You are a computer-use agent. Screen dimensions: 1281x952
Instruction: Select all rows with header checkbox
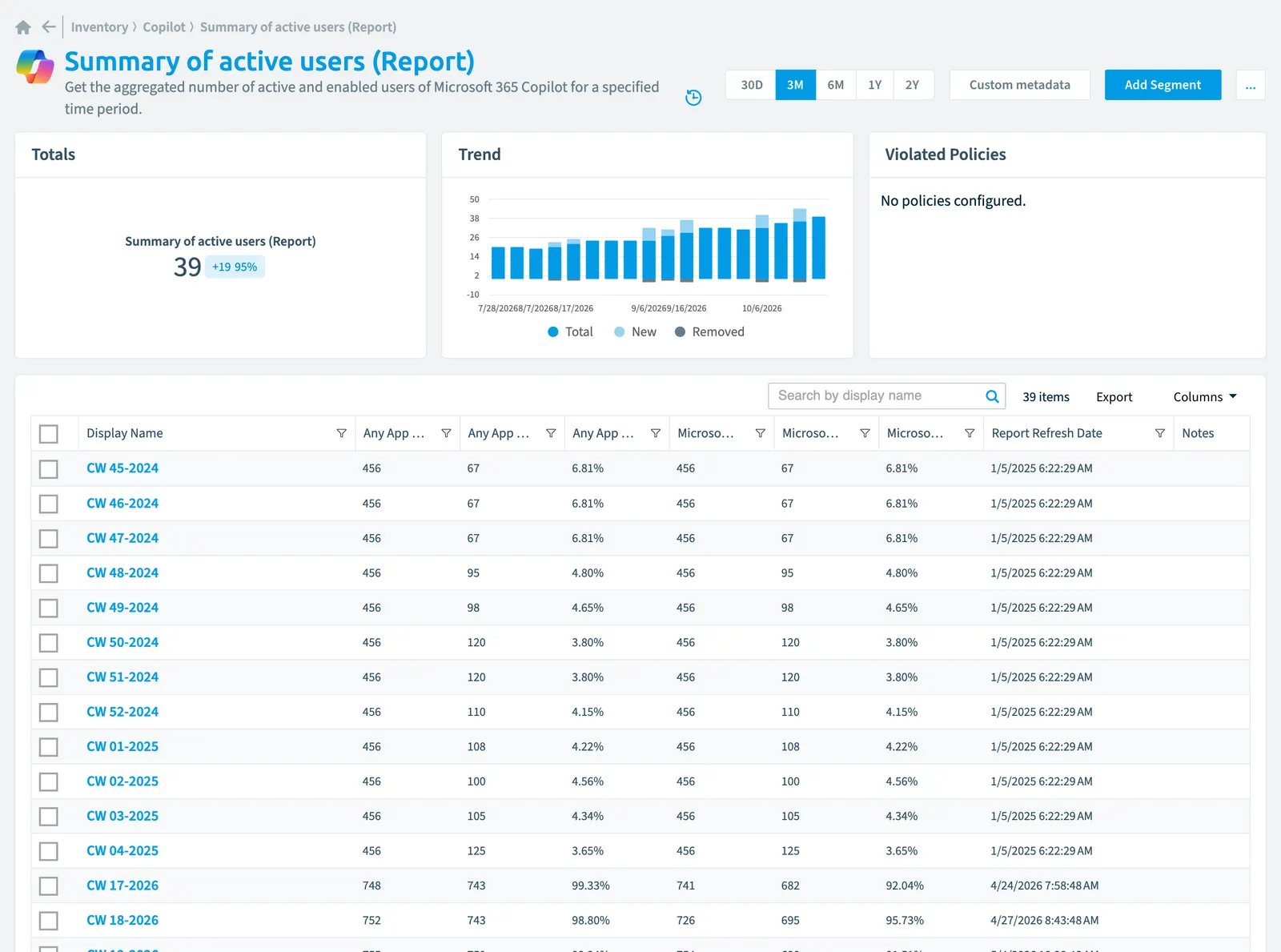tap(49, 434)
